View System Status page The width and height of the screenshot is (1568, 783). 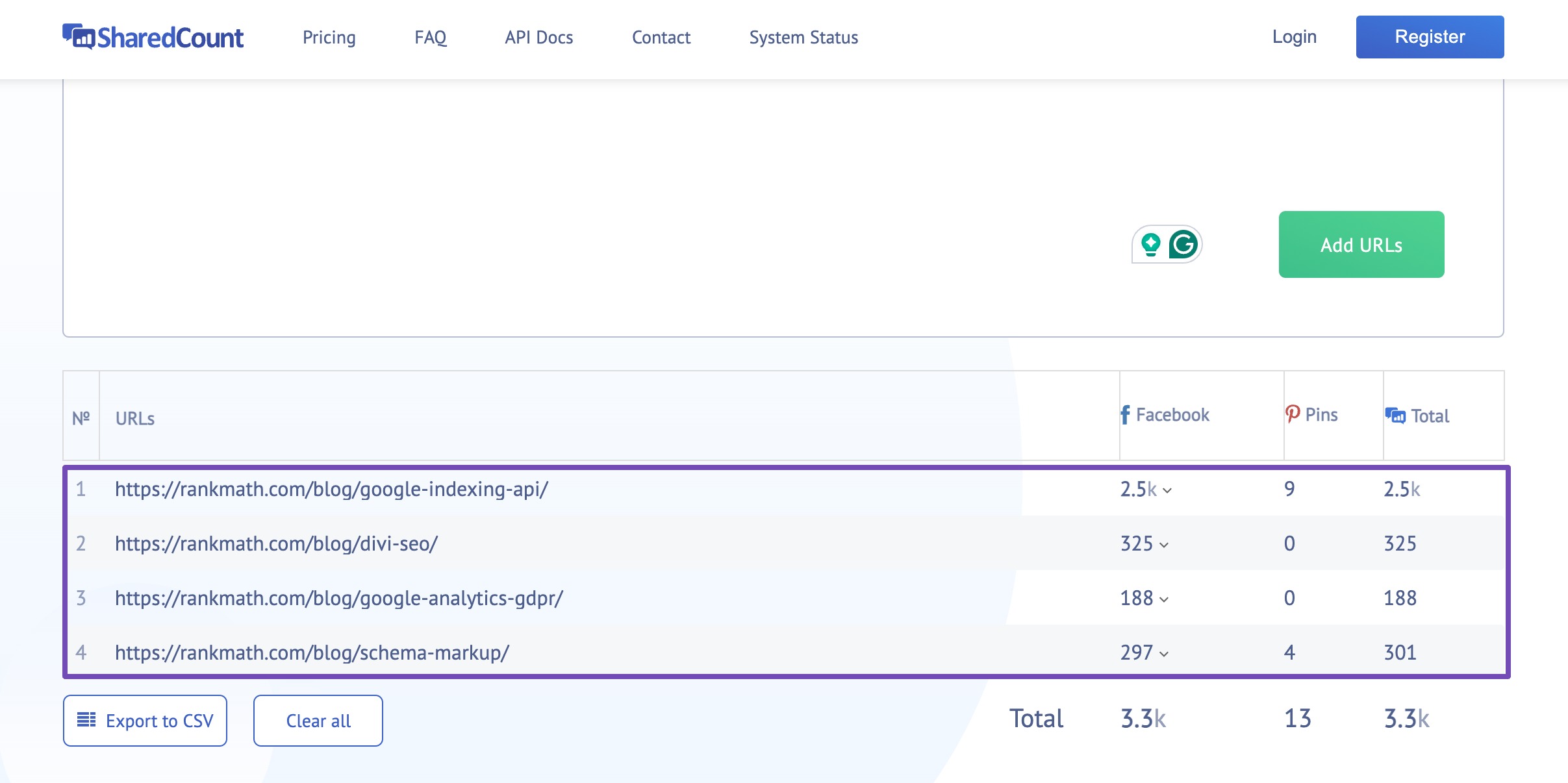[803, 38]
